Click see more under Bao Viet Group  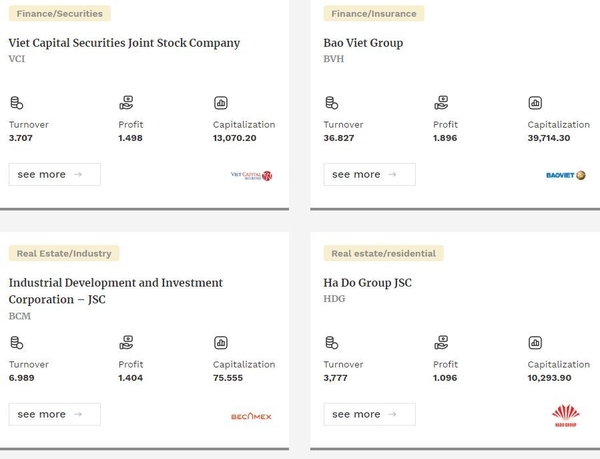(369, 174)
